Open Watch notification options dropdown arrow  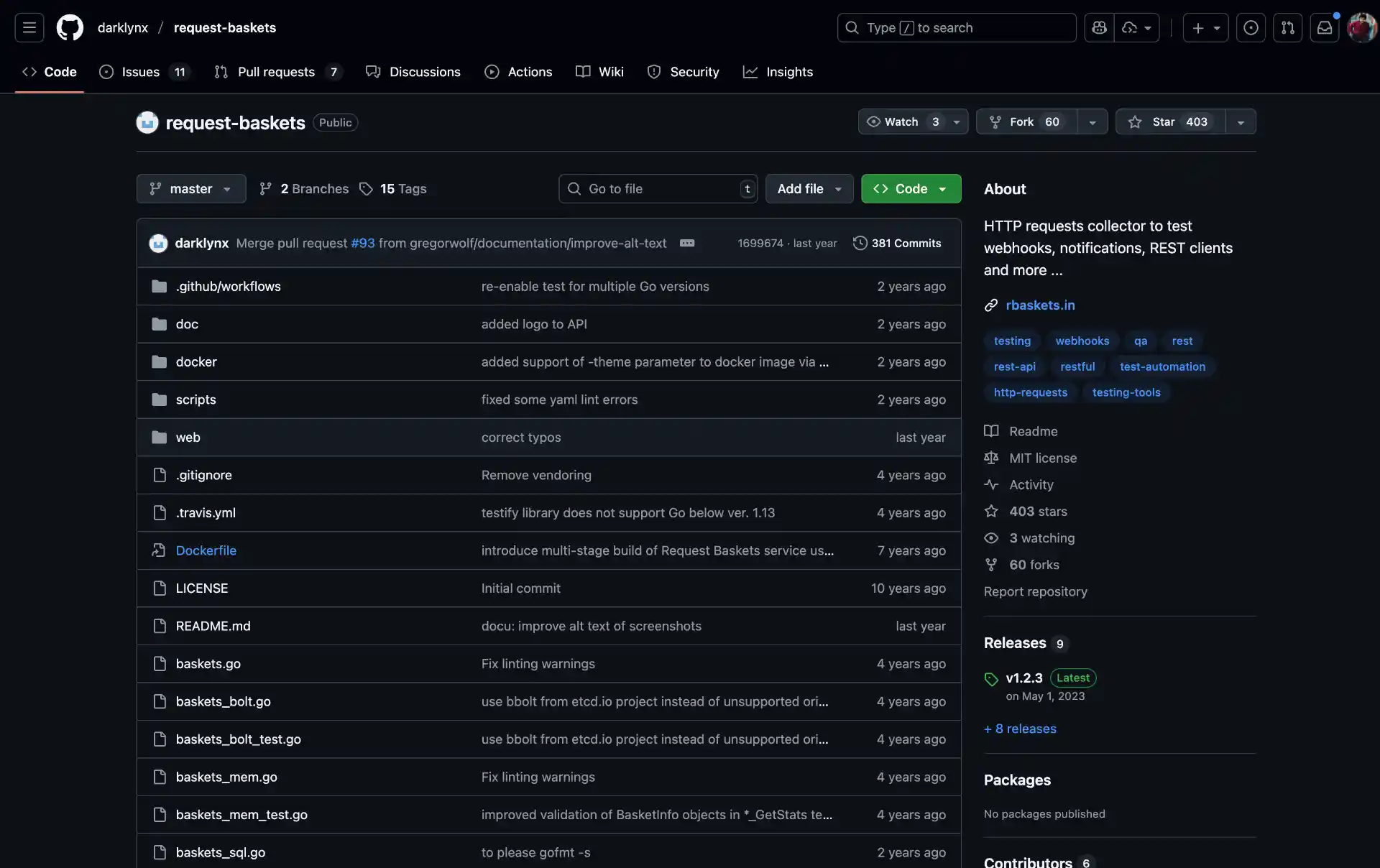957,121
